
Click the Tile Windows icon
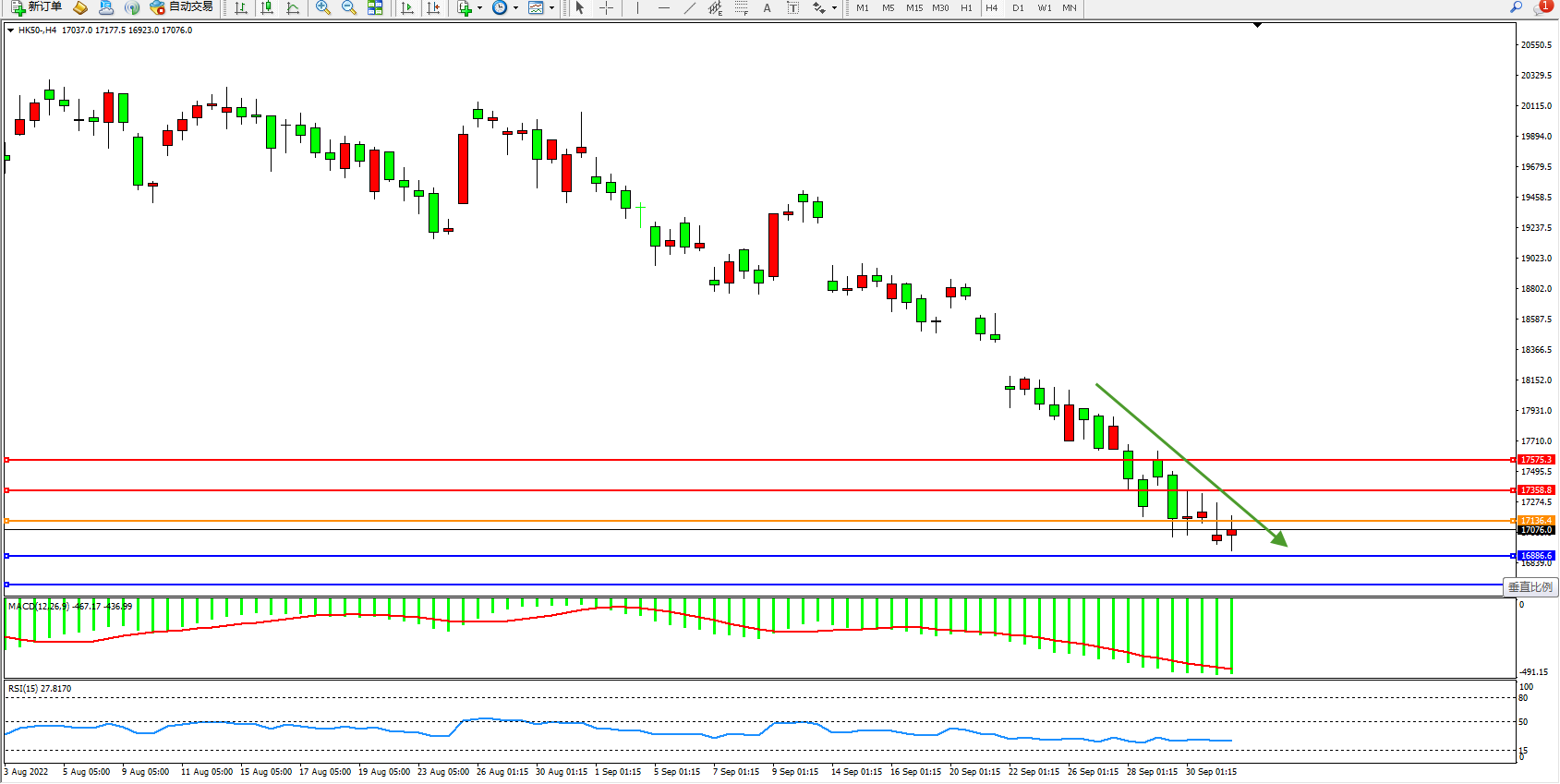[x=375, y=7]
